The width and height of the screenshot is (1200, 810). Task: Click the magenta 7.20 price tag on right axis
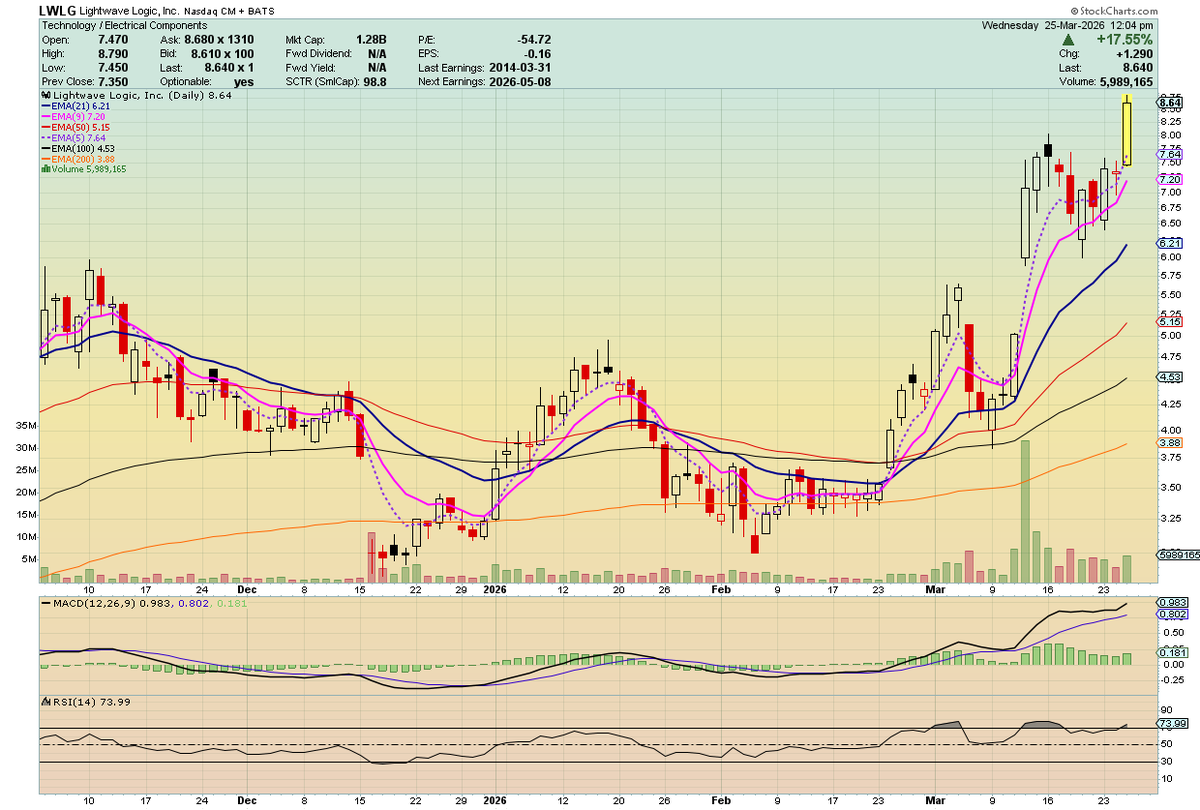point(1171,179)
